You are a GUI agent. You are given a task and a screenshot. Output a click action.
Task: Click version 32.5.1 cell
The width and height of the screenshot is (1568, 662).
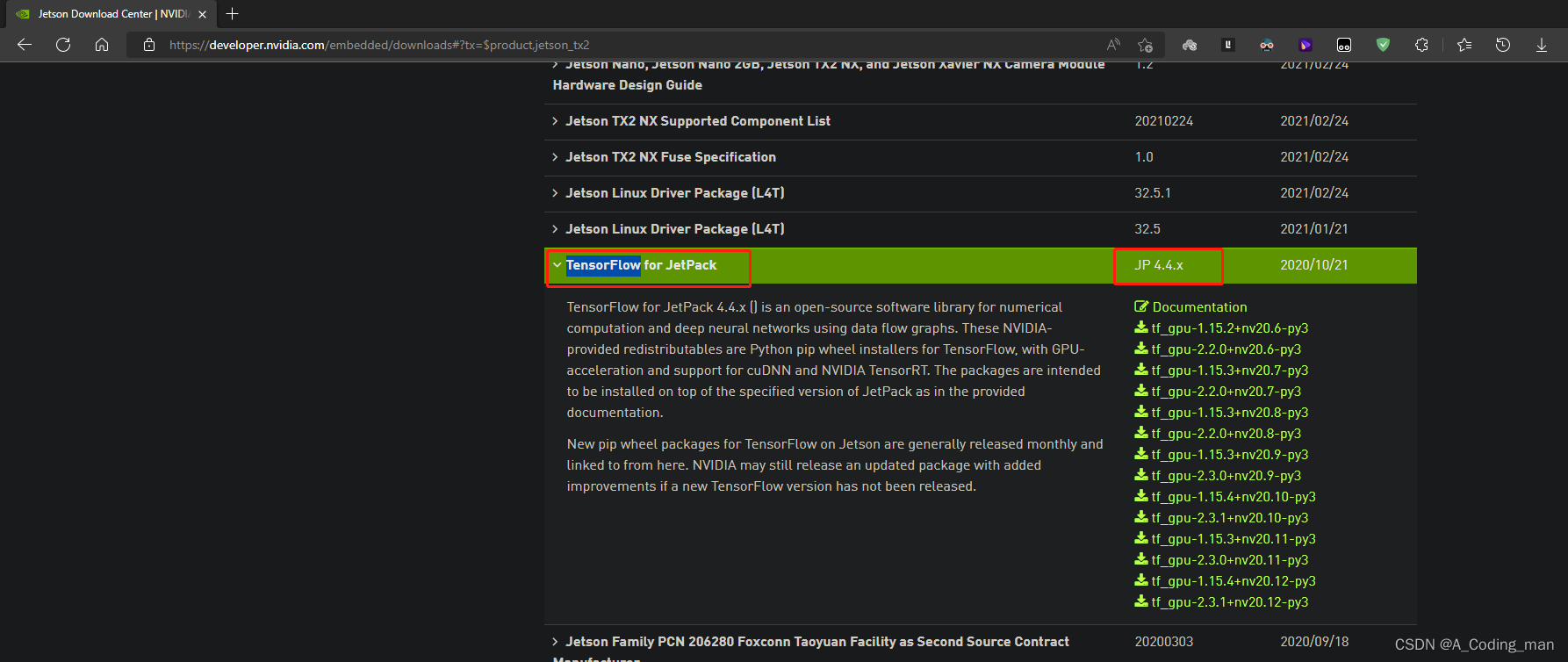1153,193
